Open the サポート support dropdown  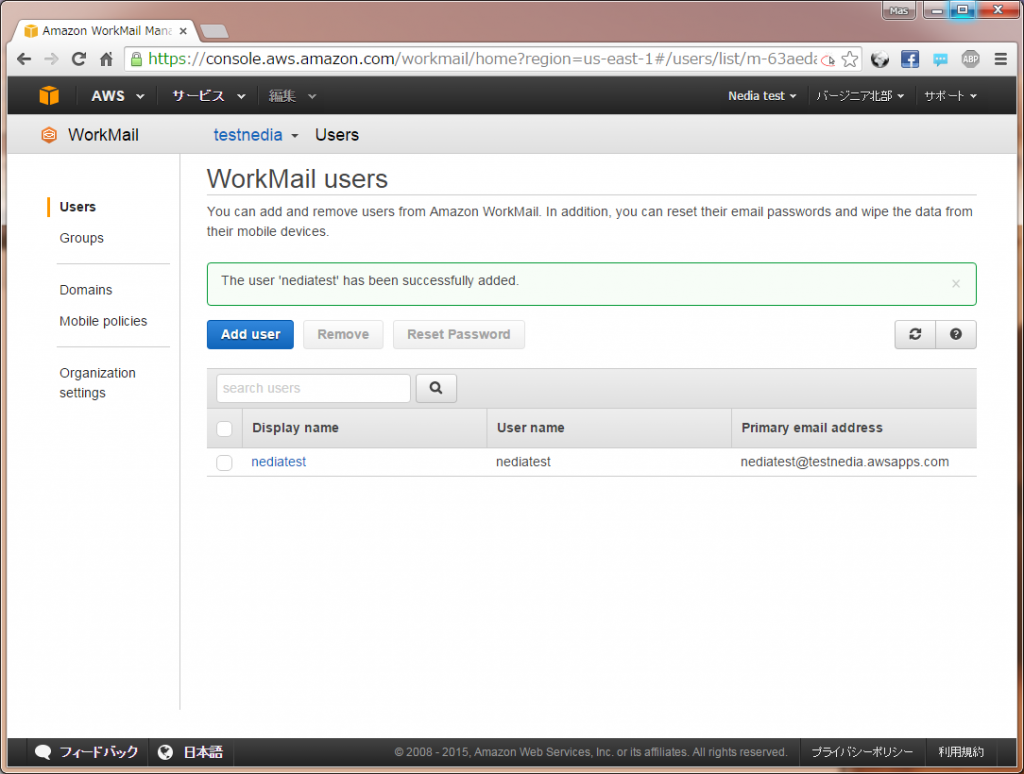point(950,95)
